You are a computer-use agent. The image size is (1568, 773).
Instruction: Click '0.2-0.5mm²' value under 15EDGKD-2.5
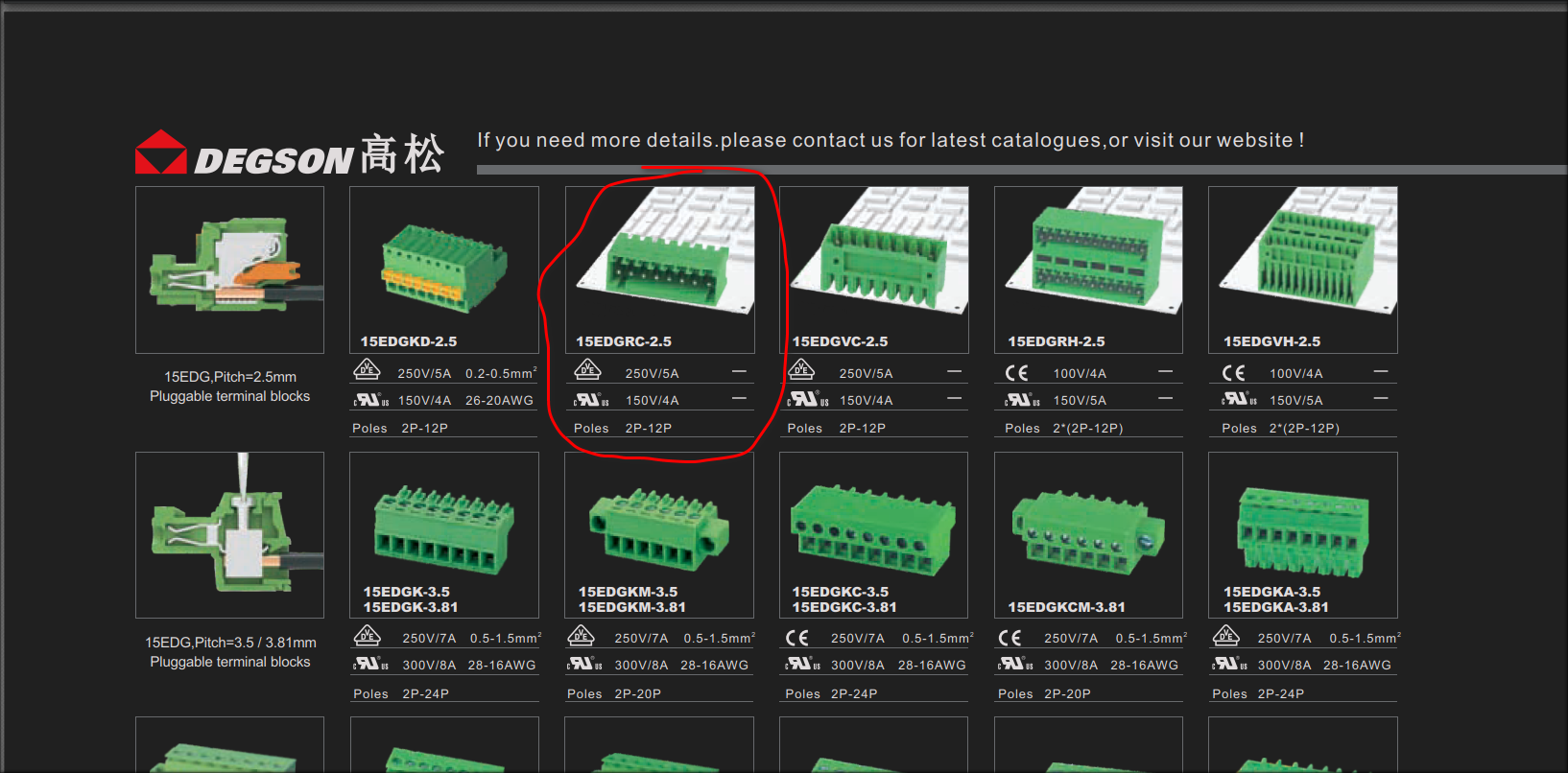(501, 373)
